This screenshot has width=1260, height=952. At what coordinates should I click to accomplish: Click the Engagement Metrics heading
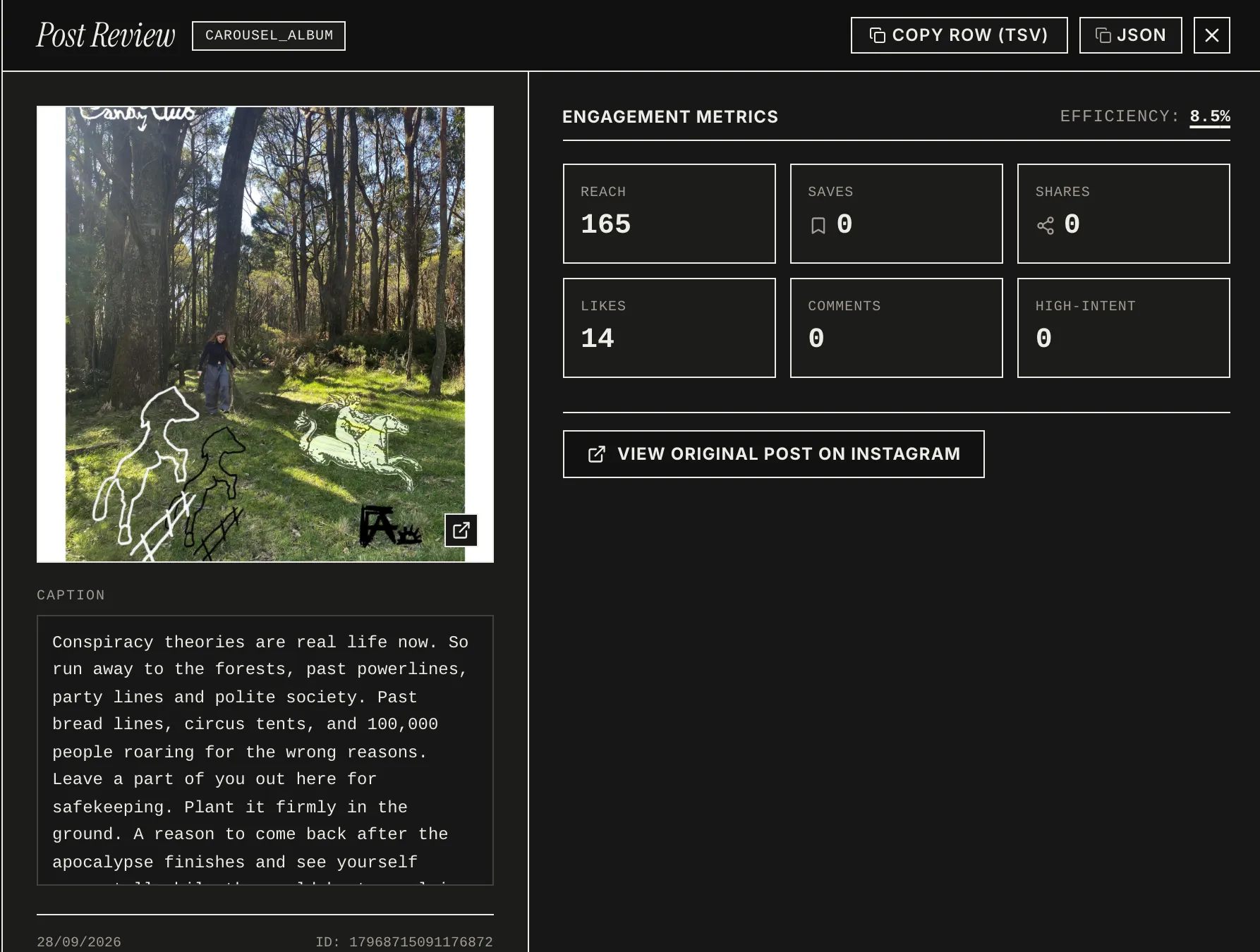(x=670, y=117)
